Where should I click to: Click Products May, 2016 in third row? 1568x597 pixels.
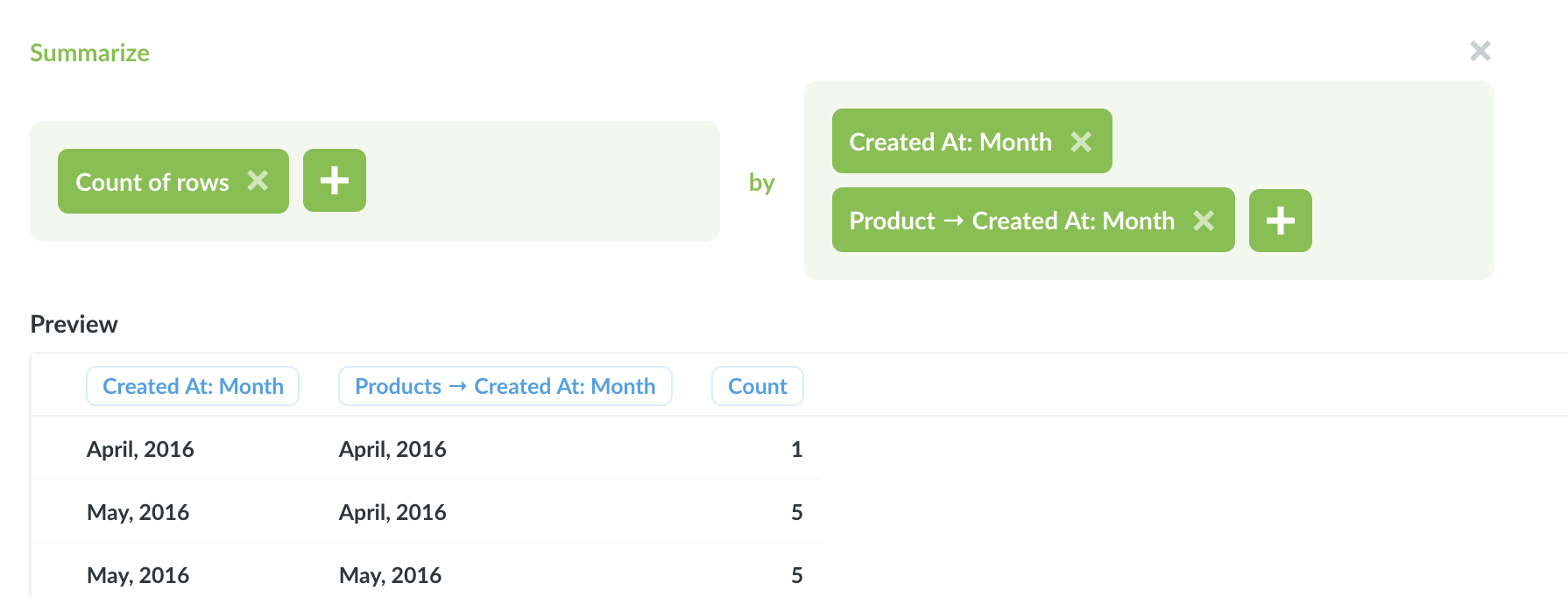tap(390, 575)
